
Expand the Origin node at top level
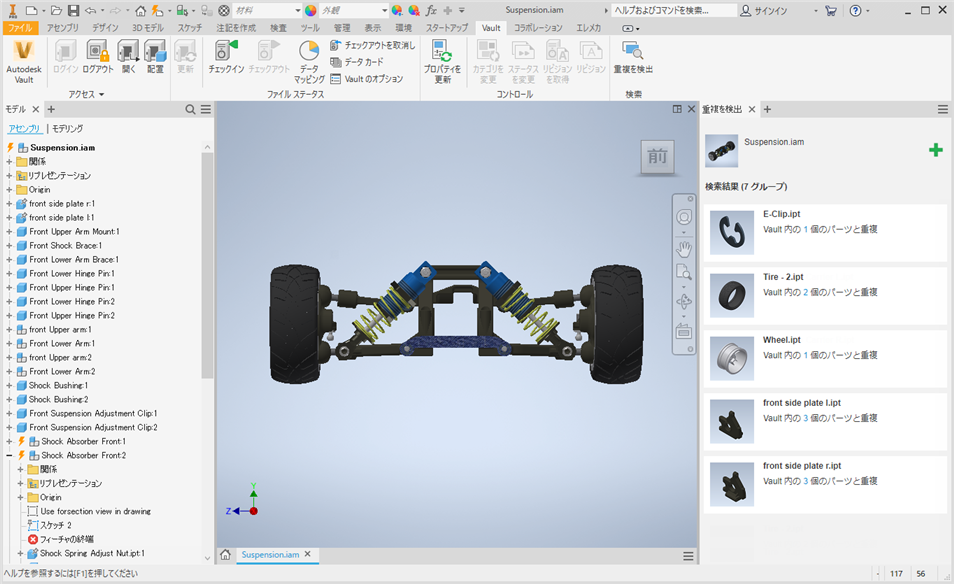pos(9,190)
